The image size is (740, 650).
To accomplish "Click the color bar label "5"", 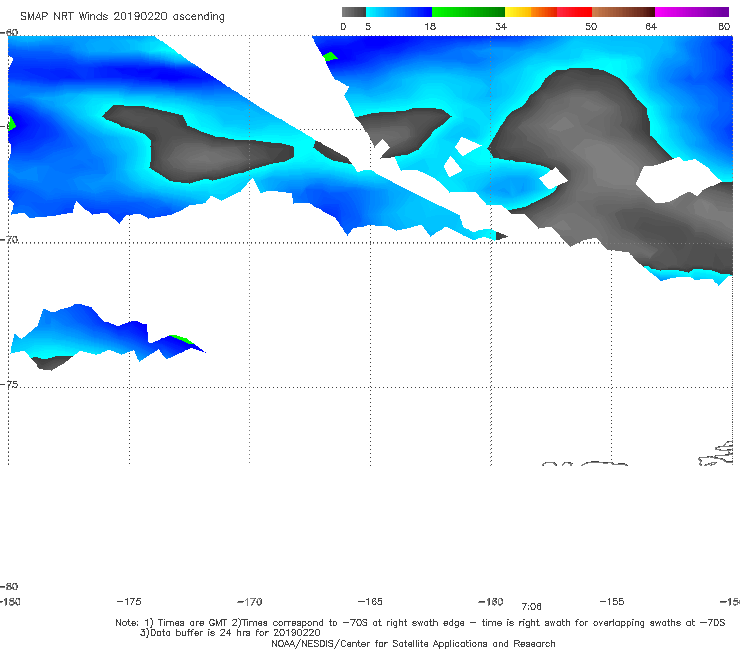I will 368,27.
